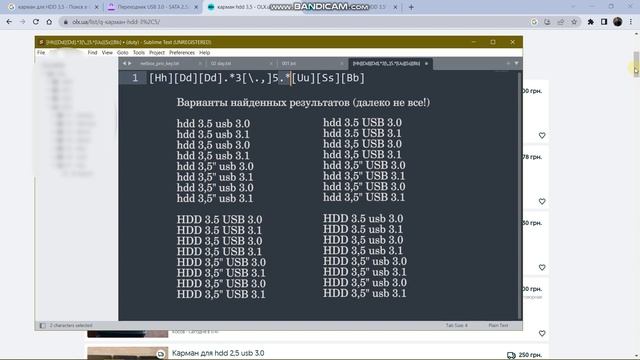Maximize the Sublime Text window
The height and width of the screenshot is (360, 640).
coord(493,42)
